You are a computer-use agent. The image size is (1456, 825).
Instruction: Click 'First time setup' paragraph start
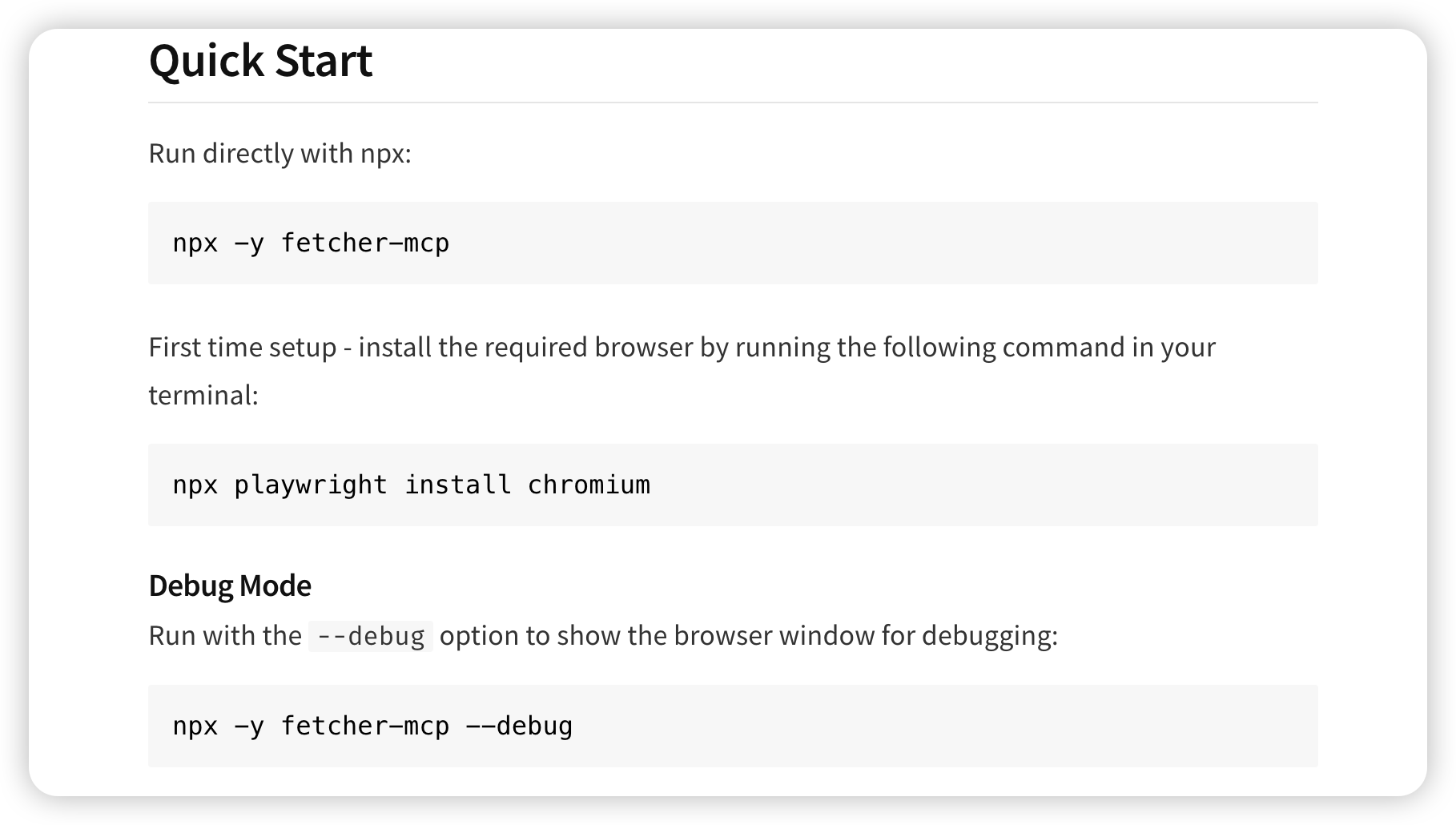[x=243, y=347]
